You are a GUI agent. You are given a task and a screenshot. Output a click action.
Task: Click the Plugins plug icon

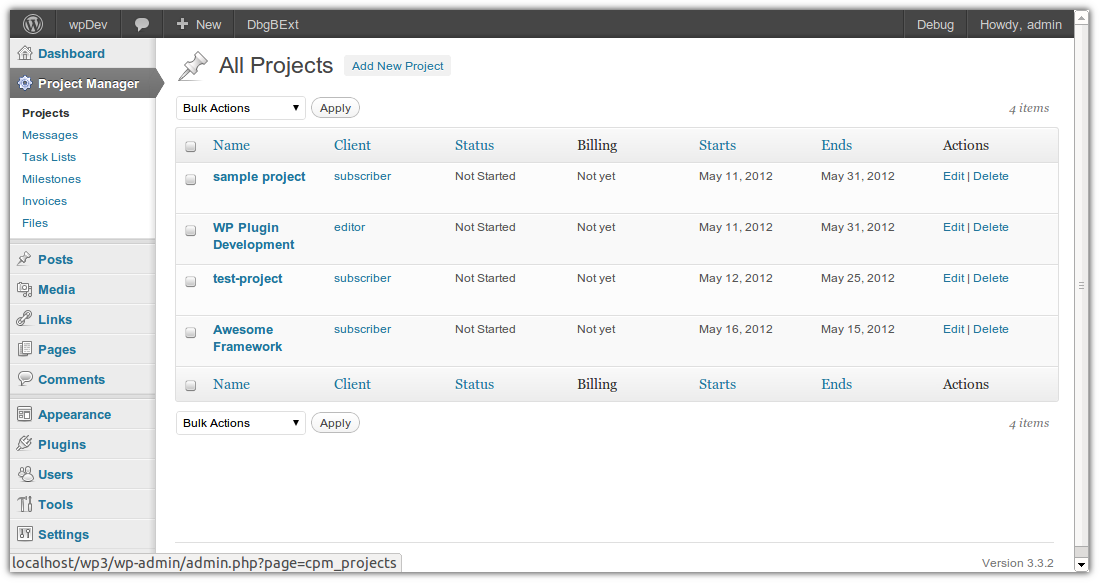[25, 444]
